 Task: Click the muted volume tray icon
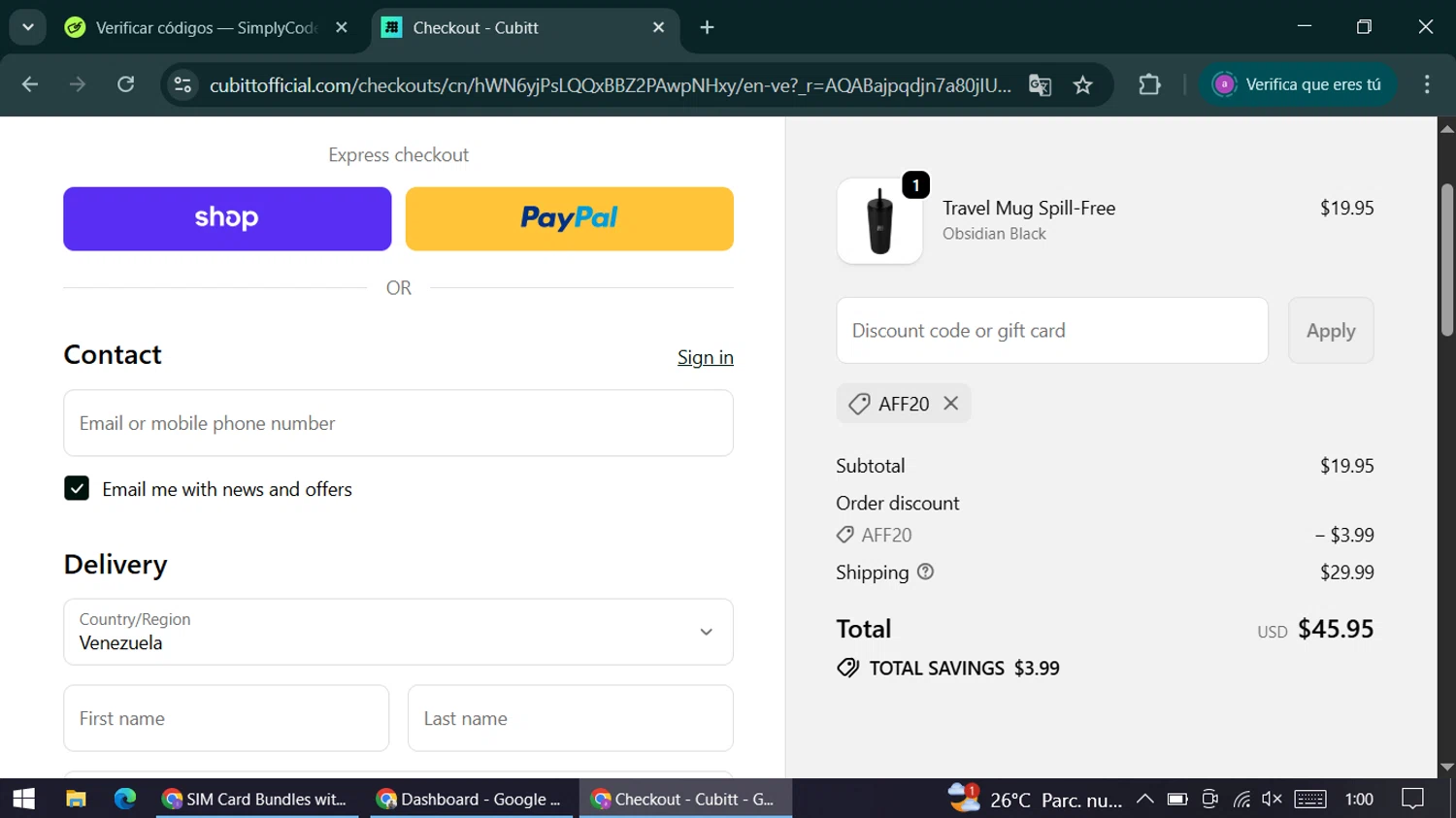1272,799
